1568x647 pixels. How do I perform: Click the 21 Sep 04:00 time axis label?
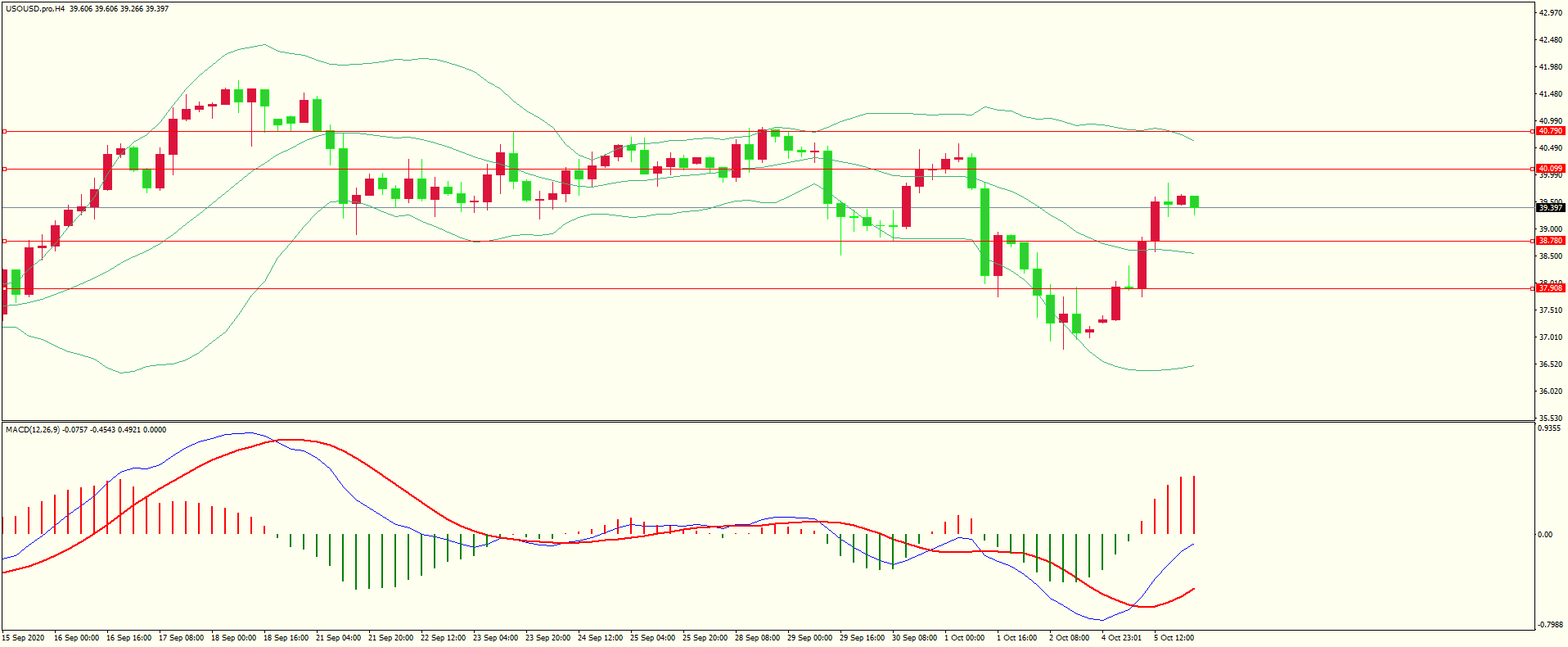click(x=338, y=638)
